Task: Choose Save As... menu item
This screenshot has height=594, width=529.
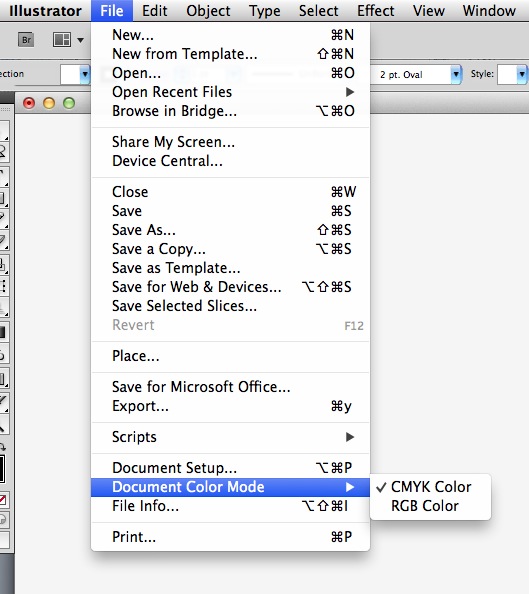Action: pos(230,230)
